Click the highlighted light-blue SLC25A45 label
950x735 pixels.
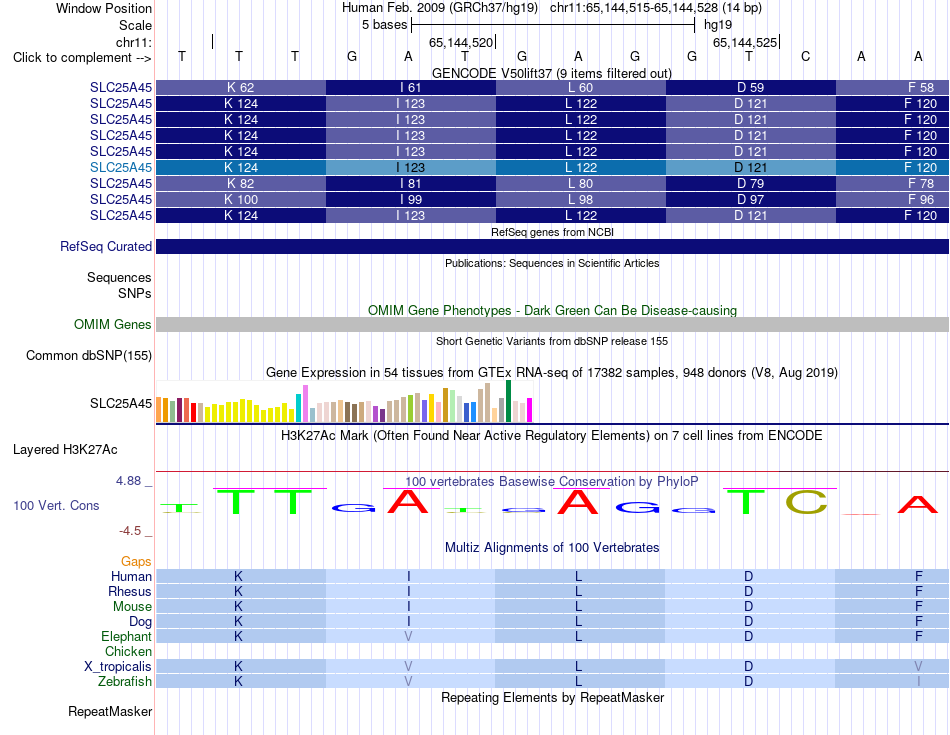(x=121, y=167)
